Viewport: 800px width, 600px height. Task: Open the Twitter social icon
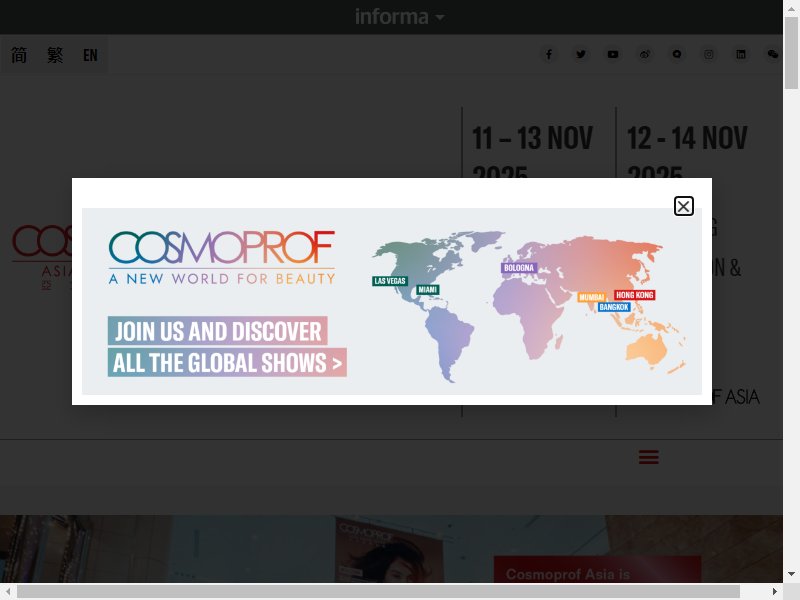coord(581,54)
